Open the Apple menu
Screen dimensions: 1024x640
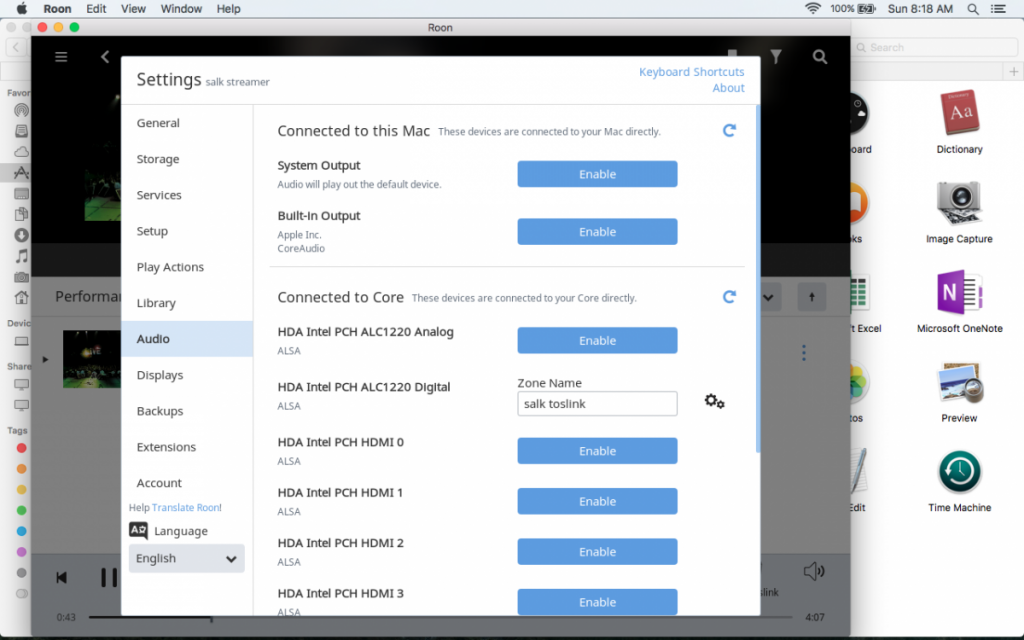tap(22, 8)
